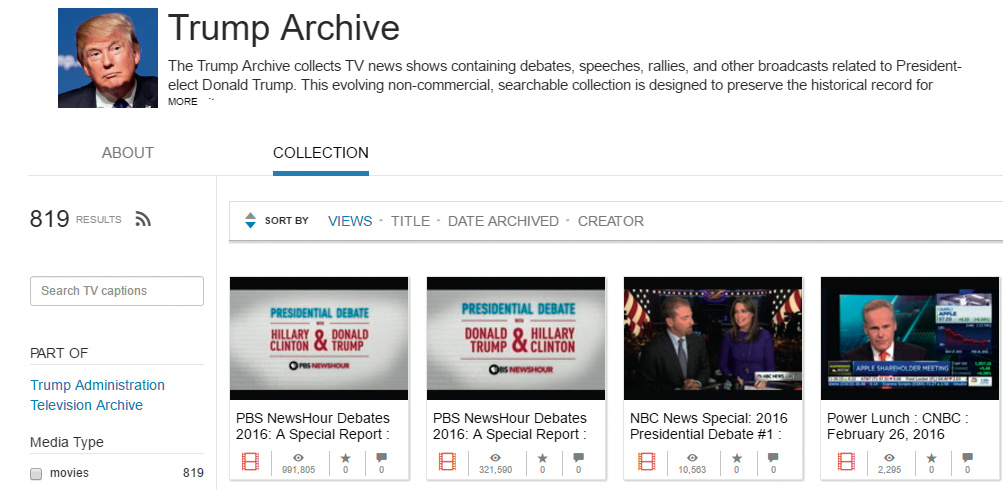Select the Collection tab

click(320, 153)
